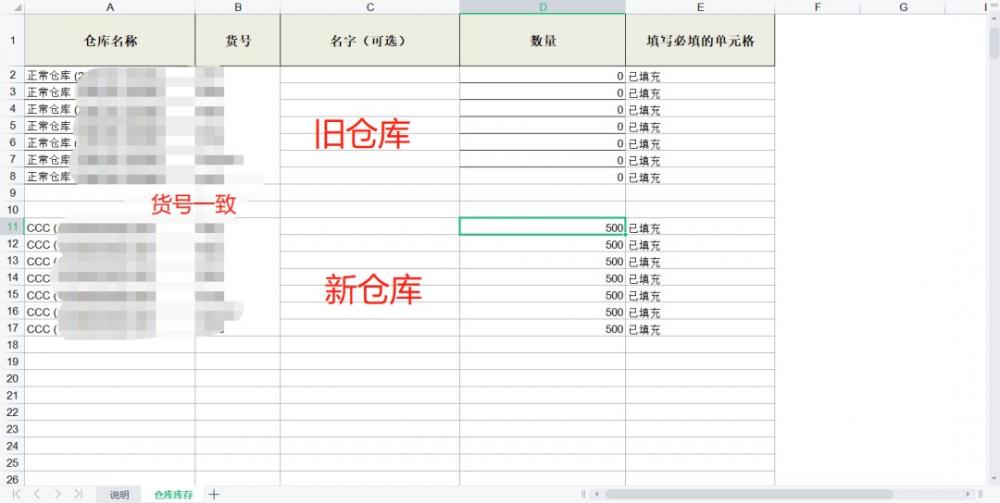
Task: Click 已填充 cell in row 2
Action: pos(700,75)
